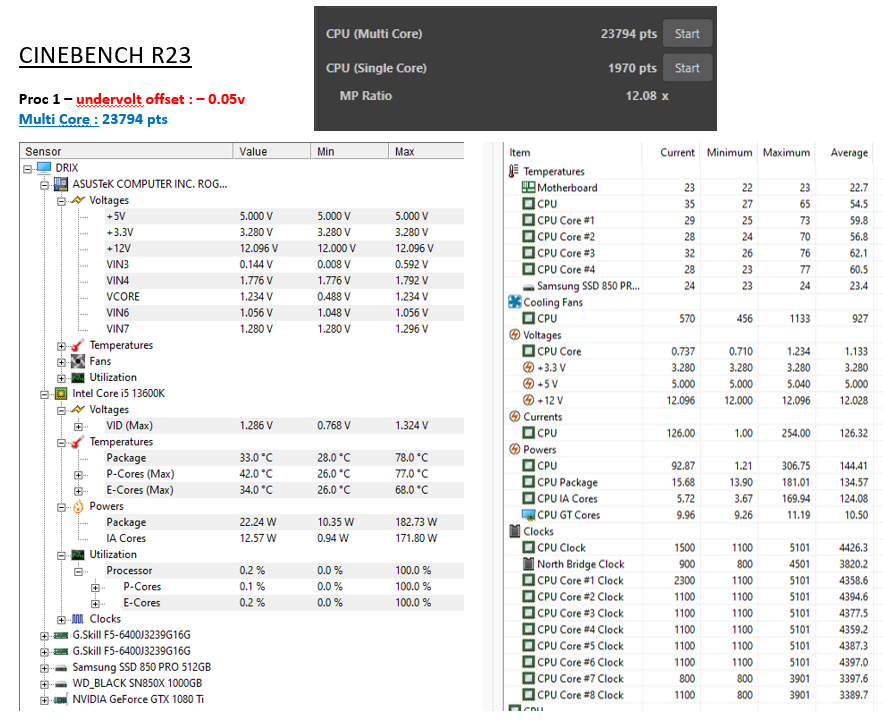The height and width of the screenshot is (724, 883).
Task: Start the CPU Single Core benchmark
Action: (687, 68)
